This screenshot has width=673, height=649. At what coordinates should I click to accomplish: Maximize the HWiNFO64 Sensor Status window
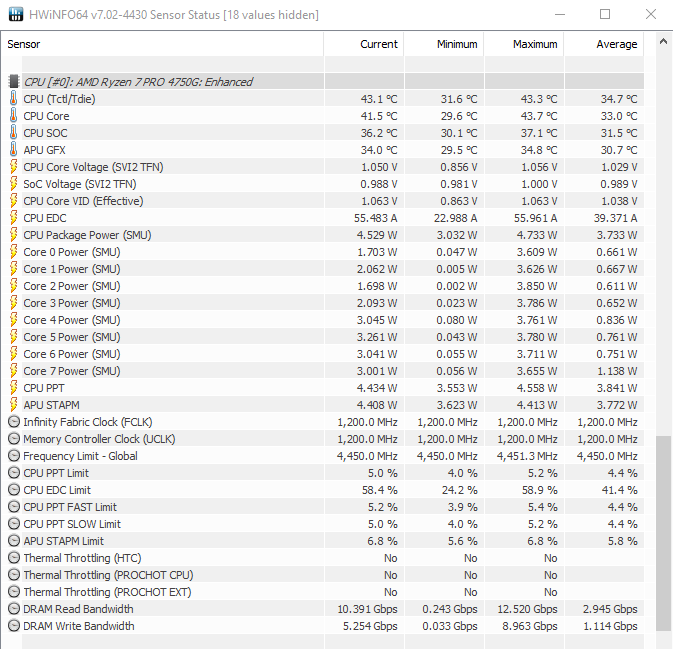(x=605, y=14)
